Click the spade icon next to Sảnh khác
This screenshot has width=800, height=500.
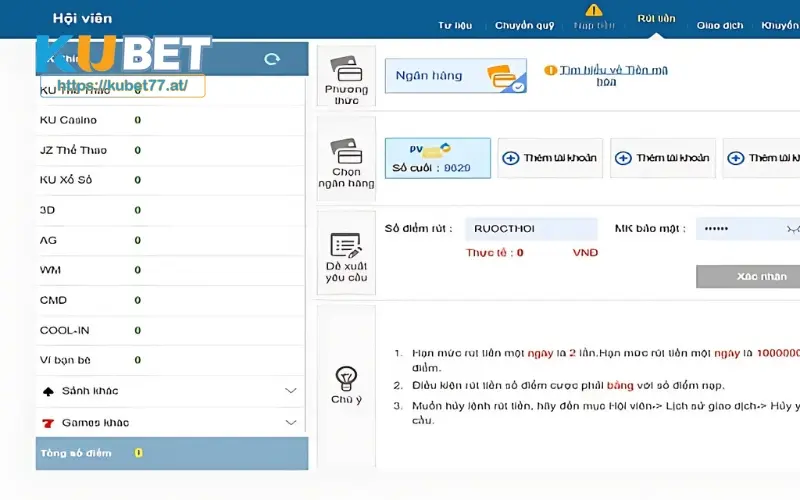click(48, 391)
